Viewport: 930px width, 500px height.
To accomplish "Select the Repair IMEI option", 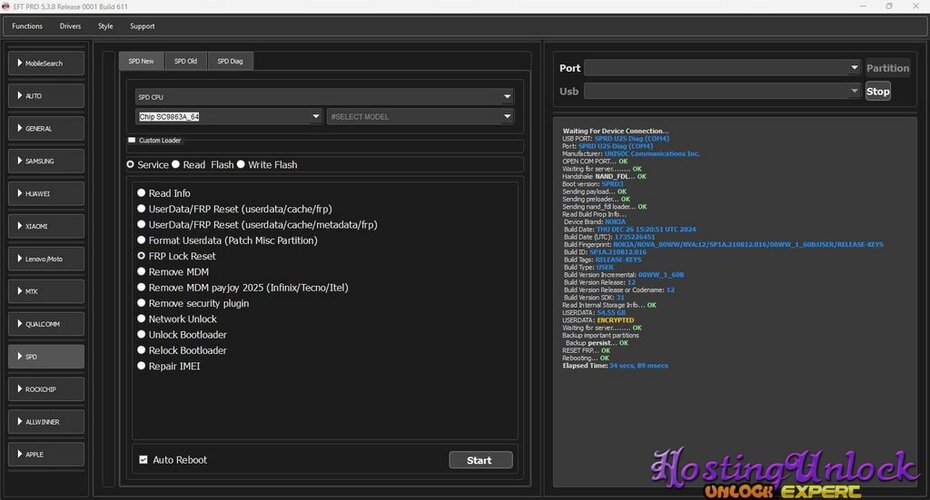I will (x=141, y=366).
